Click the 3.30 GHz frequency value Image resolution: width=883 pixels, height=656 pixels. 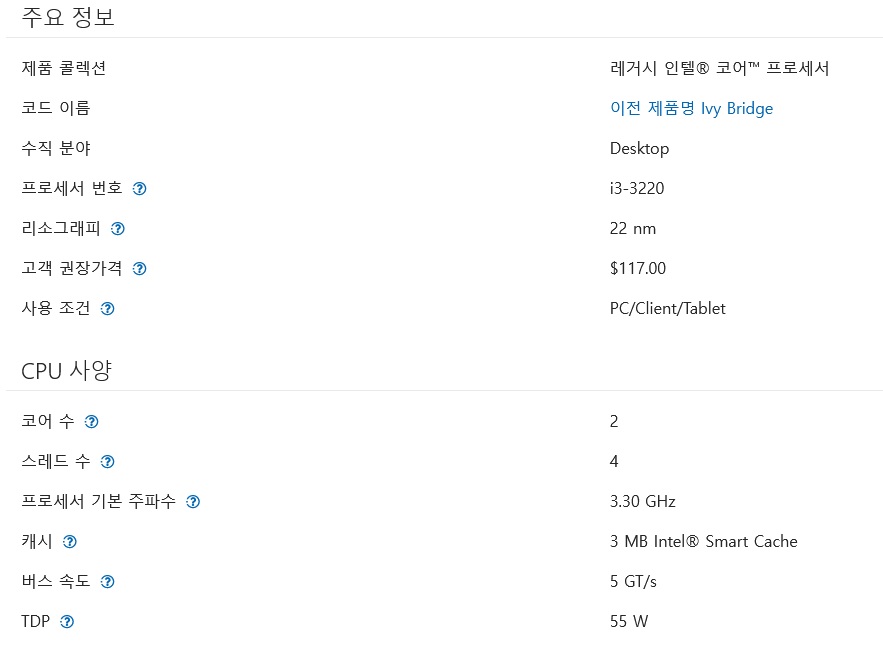click(643, 501)
